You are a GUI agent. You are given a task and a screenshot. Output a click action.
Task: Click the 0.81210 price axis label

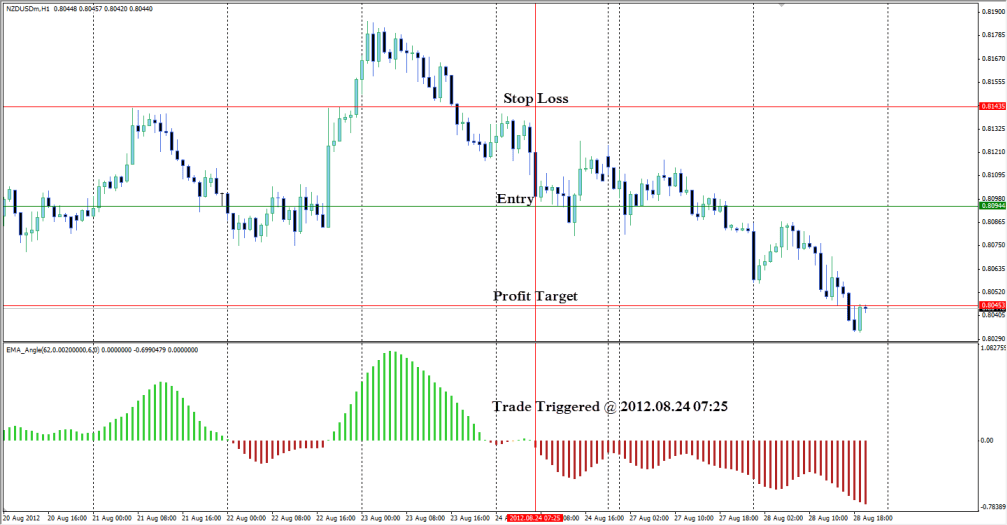(x=994, y=152)
